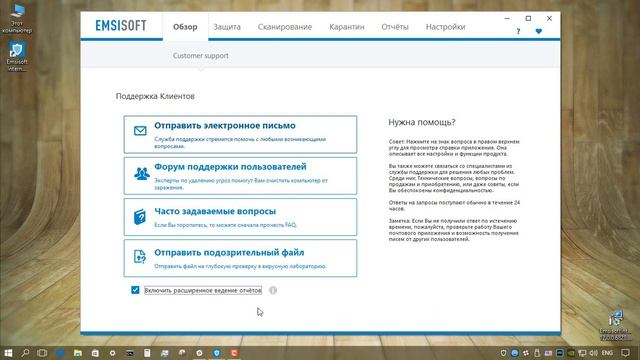640x360 pixels.
Task: Go to the Сканирование tab
Action: (285, 27)
